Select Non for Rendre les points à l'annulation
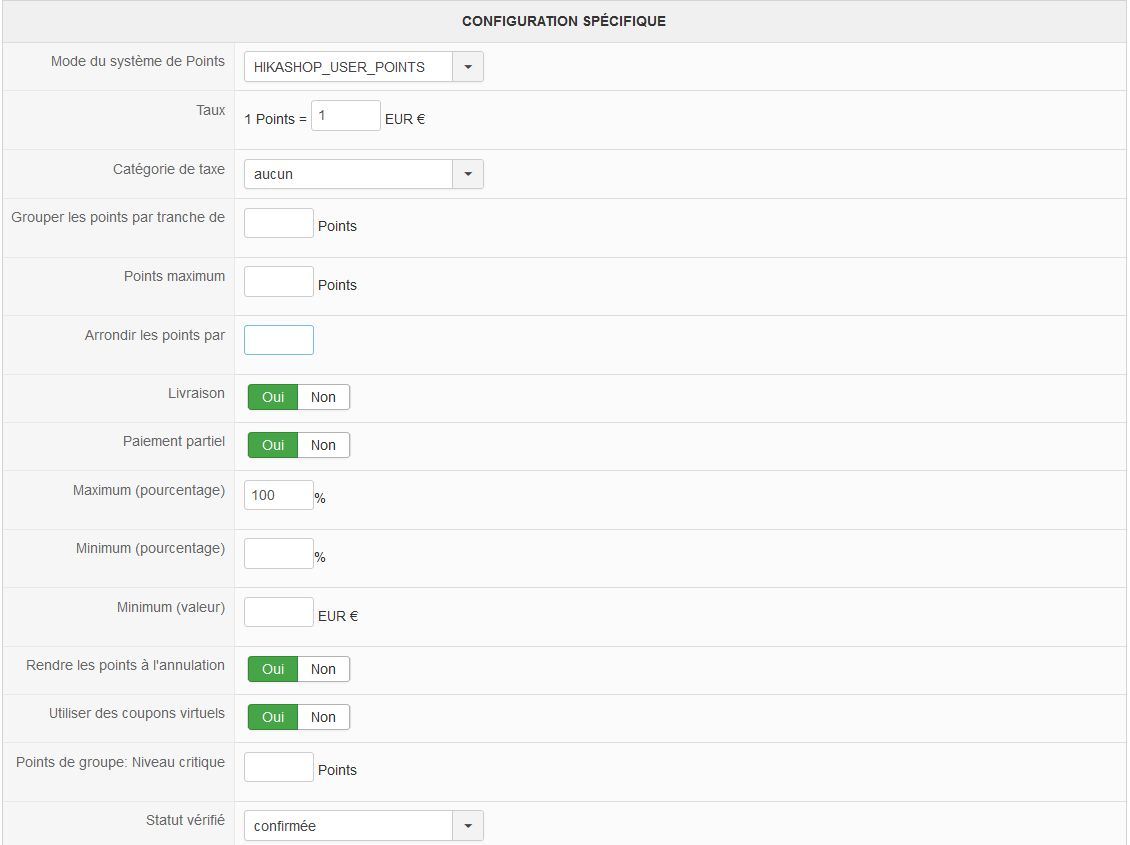Image resolution: width=1130 pixels, height=845 pixels. [323, 669]
